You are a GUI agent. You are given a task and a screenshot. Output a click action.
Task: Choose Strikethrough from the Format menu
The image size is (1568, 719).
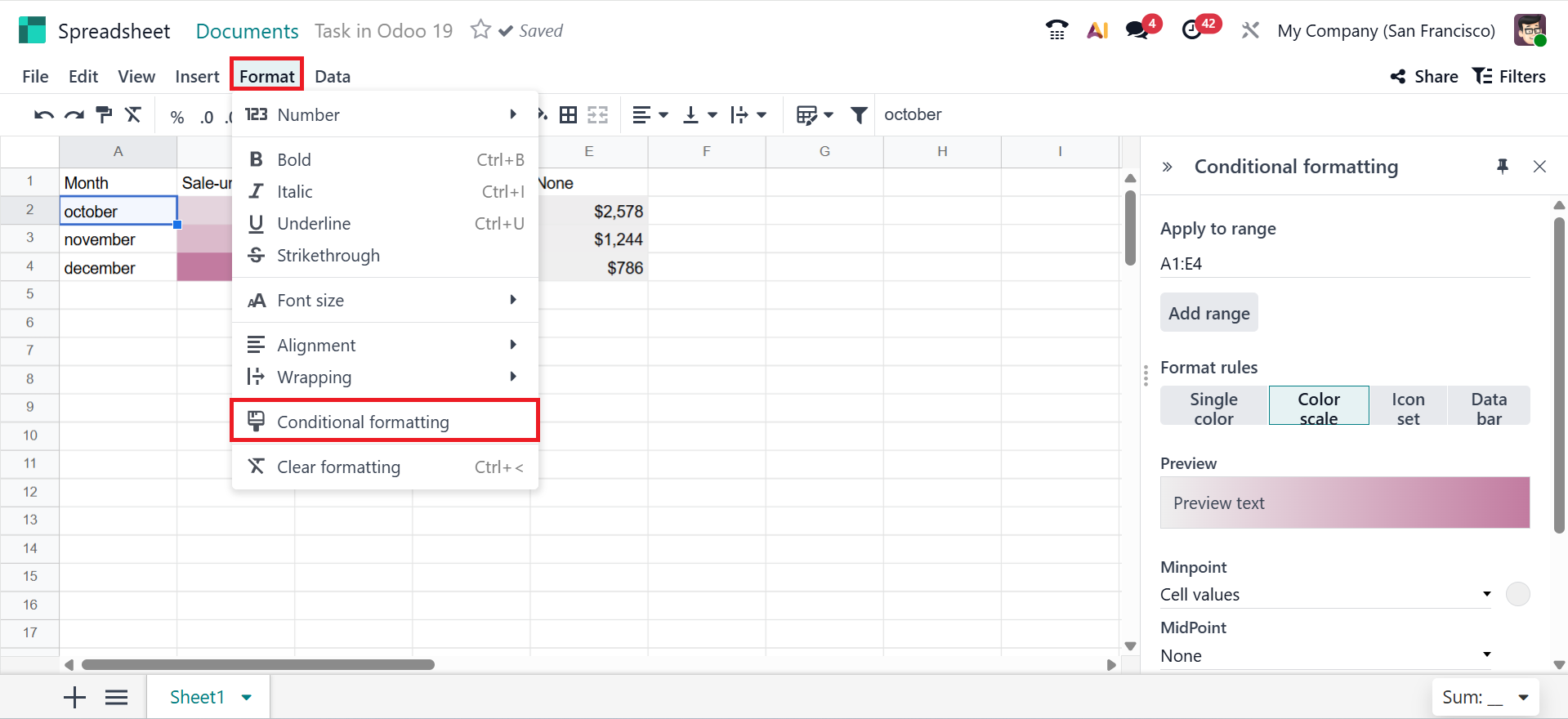click(x=385, y=255)
